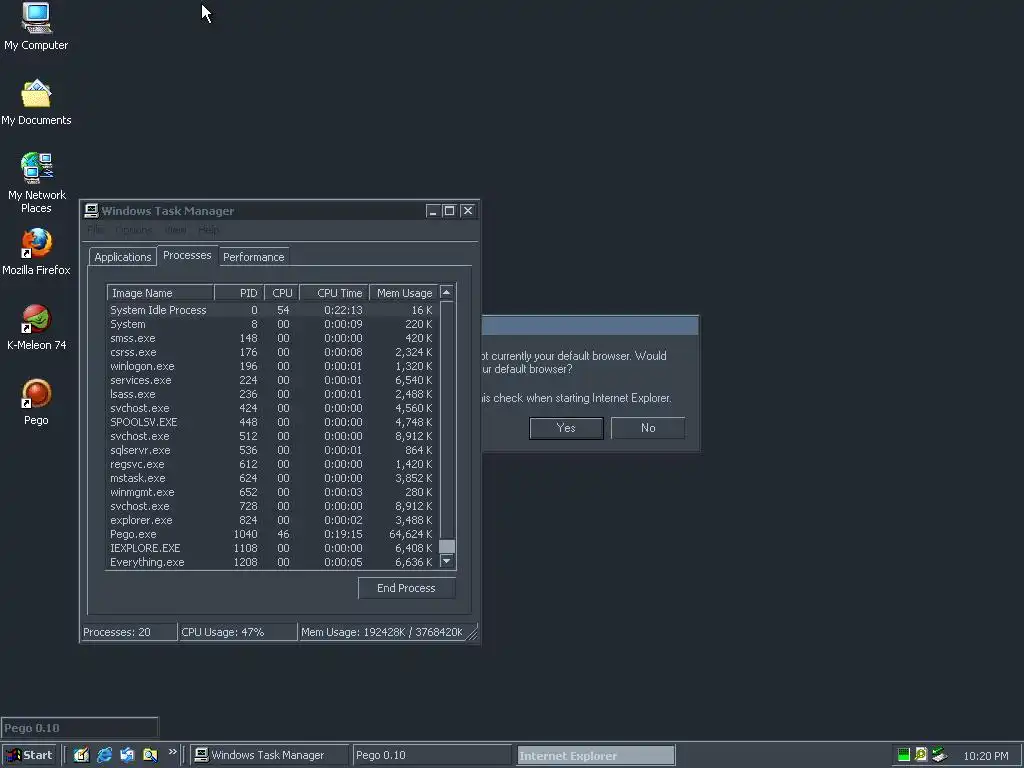The width and height of the screenshot is (1024, 768).
Task: Click the folder search quick launch icon
Action: tap(150, 755)
